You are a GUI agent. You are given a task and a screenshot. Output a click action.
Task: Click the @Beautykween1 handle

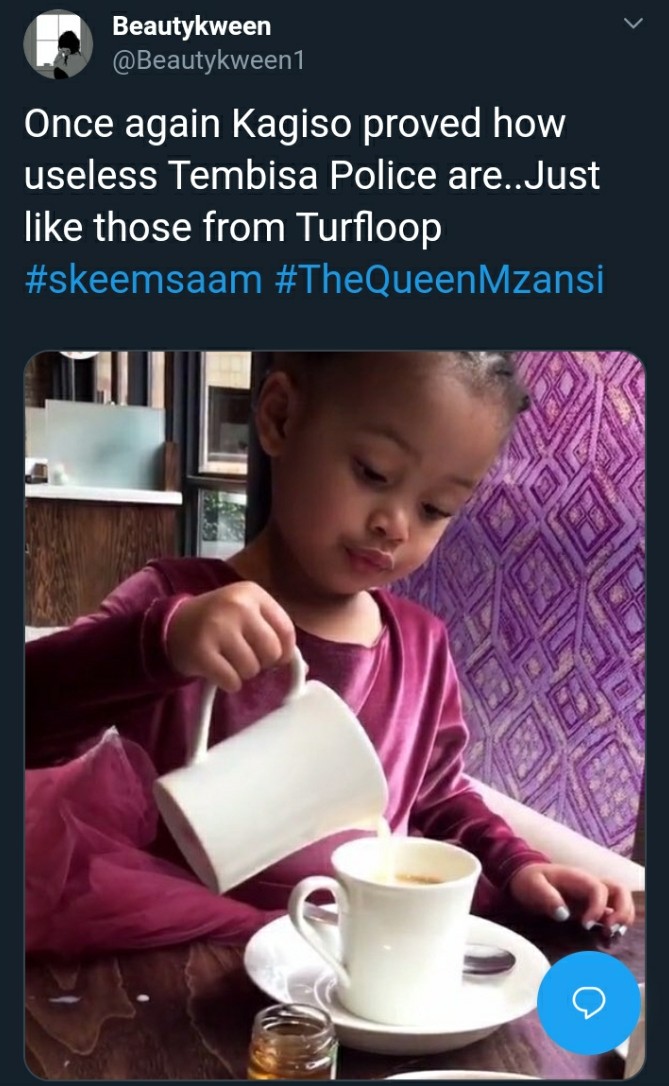point(208,61)
